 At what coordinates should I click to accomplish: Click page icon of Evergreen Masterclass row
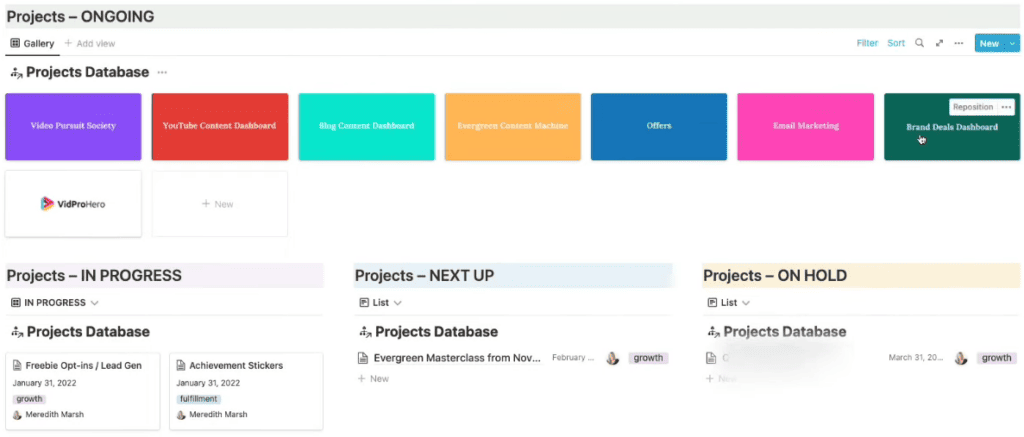click(x=364, y=358)
